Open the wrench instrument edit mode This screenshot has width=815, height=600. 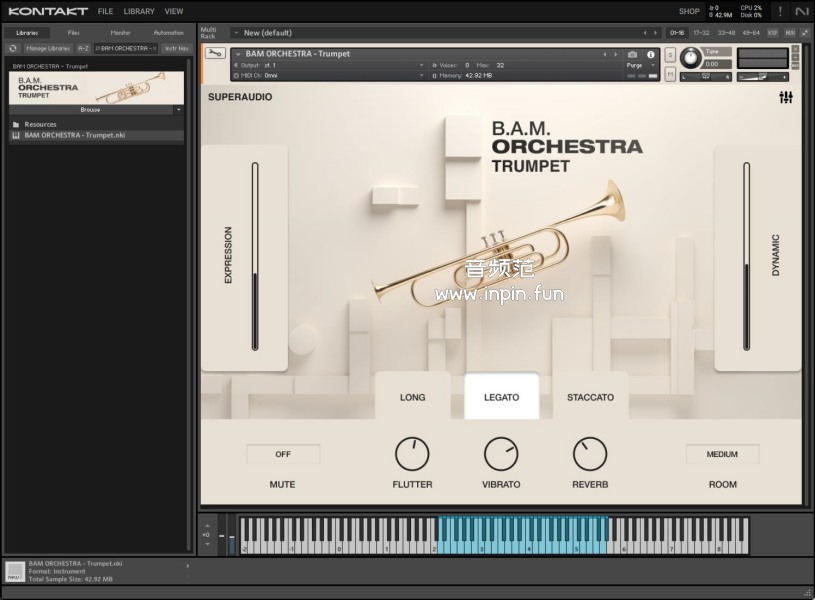click(x=215, y=53)
